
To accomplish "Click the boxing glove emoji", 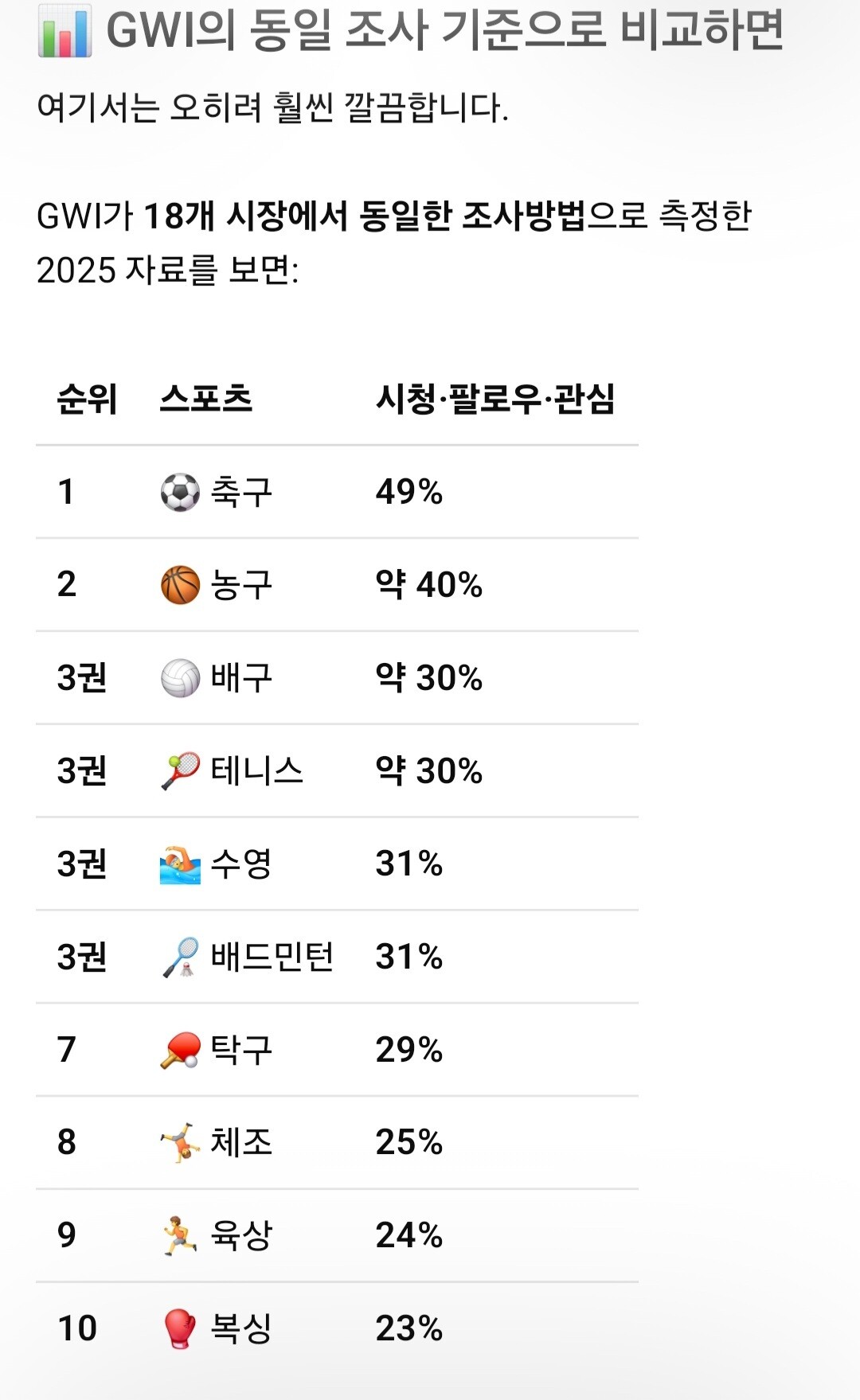I will coord(180,1329).
